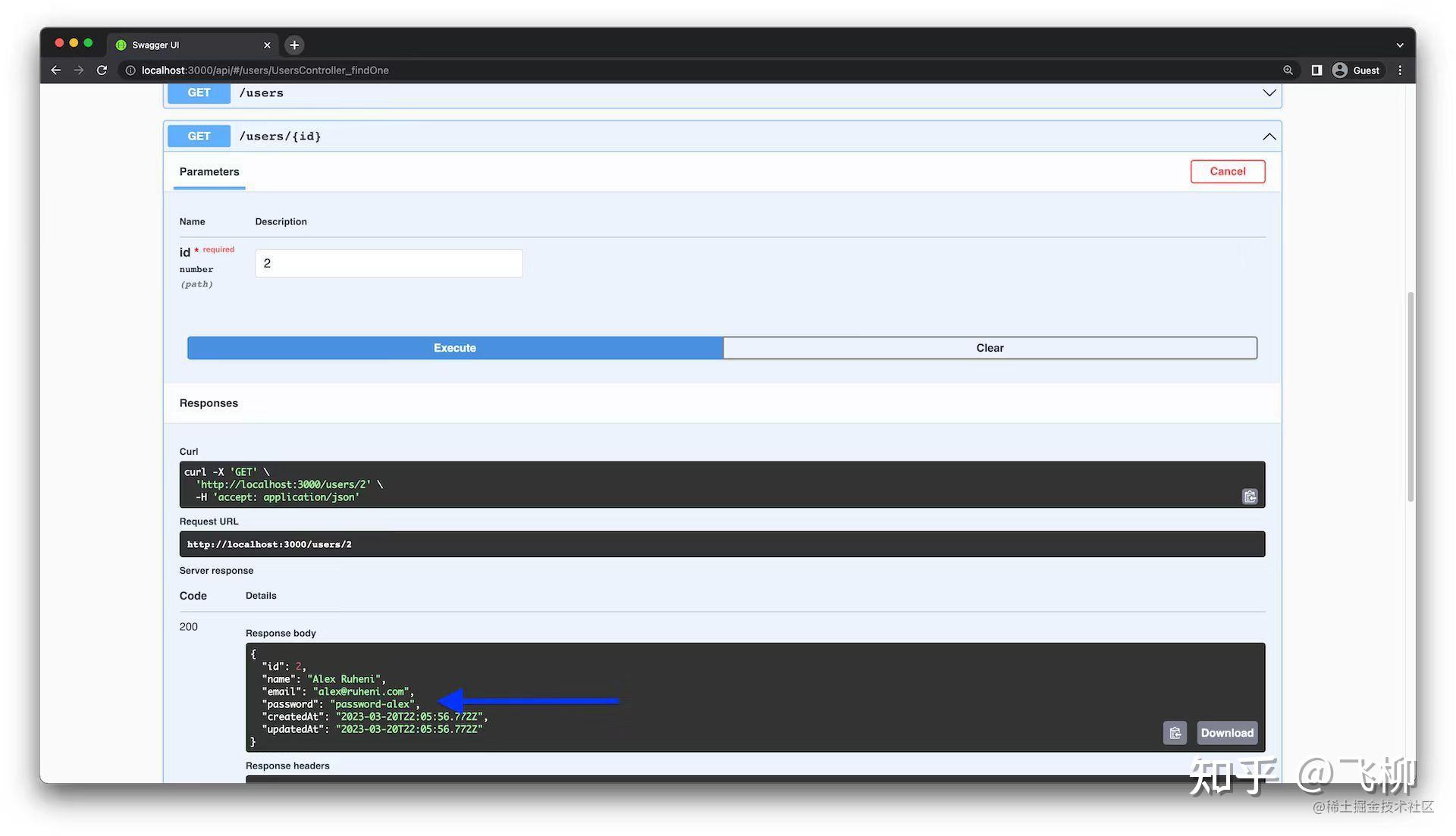
Task: Click the Clear button
Action: [x=990, y=347]
